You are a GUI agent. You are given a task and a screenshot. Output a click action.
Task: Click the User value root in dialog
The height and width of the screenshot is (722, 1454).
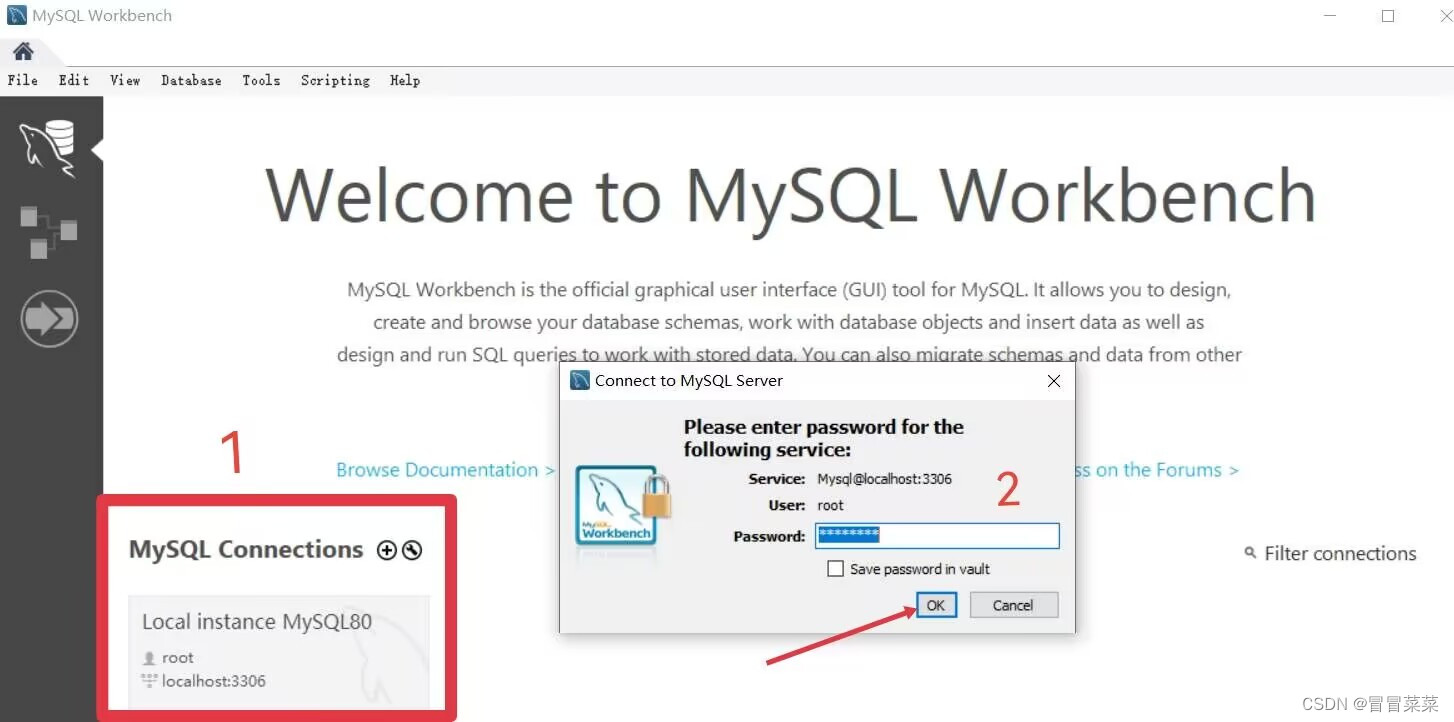(830, 505)
